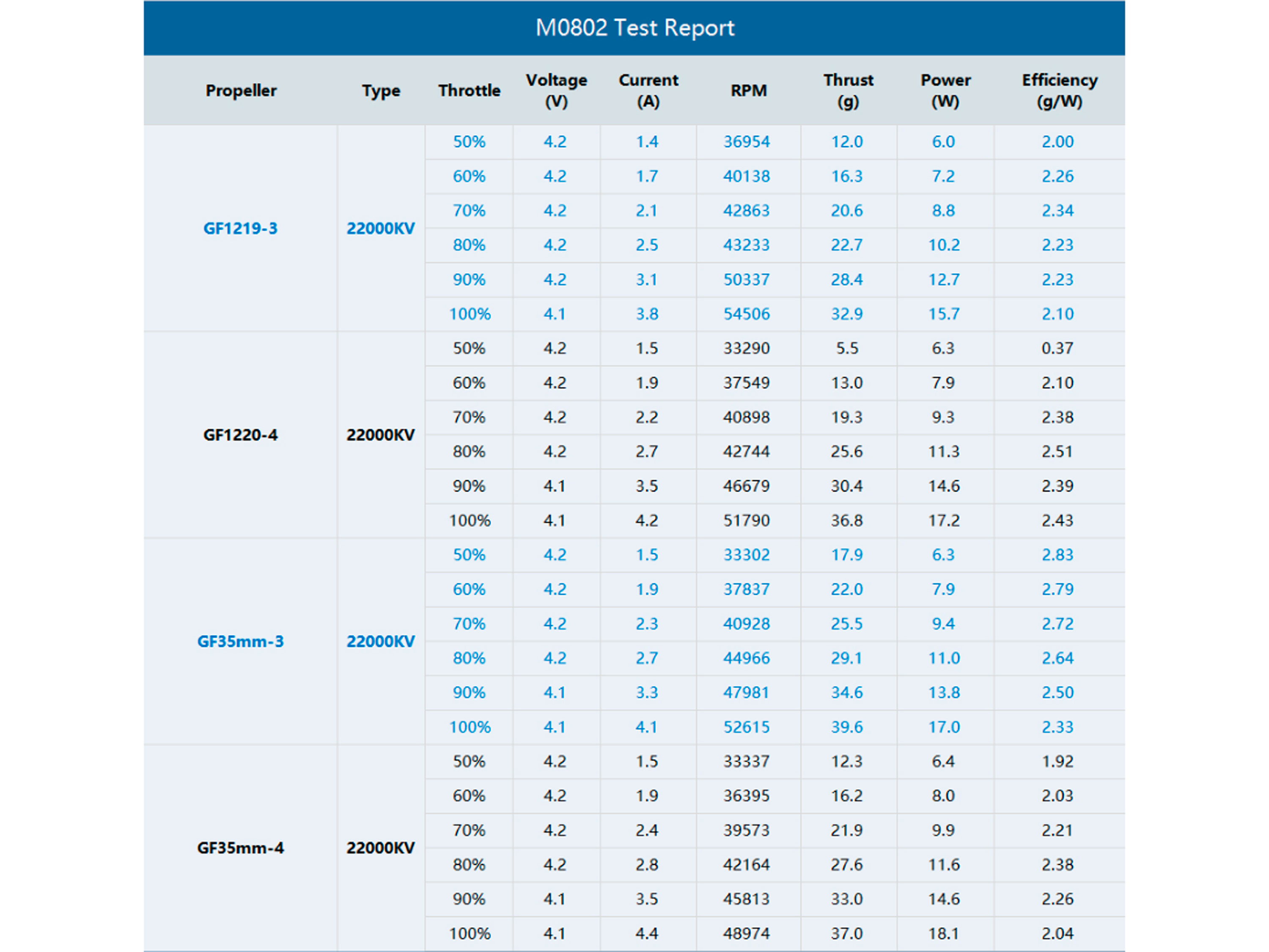Click the Efficiency (g/W) column header
The height and width of the screenshot is (952, 1269).
click(x=1059, y=91)
